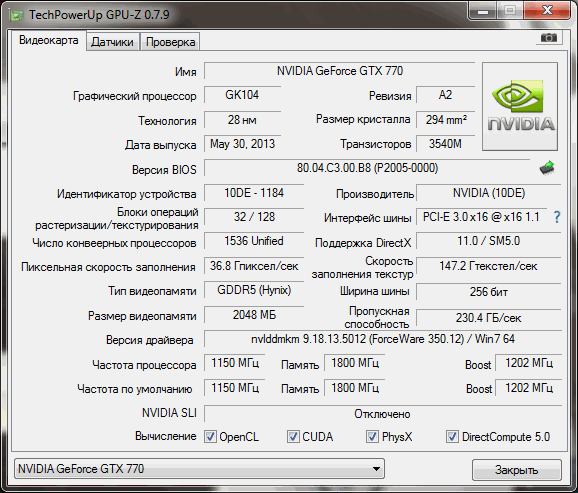
Task: Toggle the OpenCL checkbox
Action: [x=210, y=437]
